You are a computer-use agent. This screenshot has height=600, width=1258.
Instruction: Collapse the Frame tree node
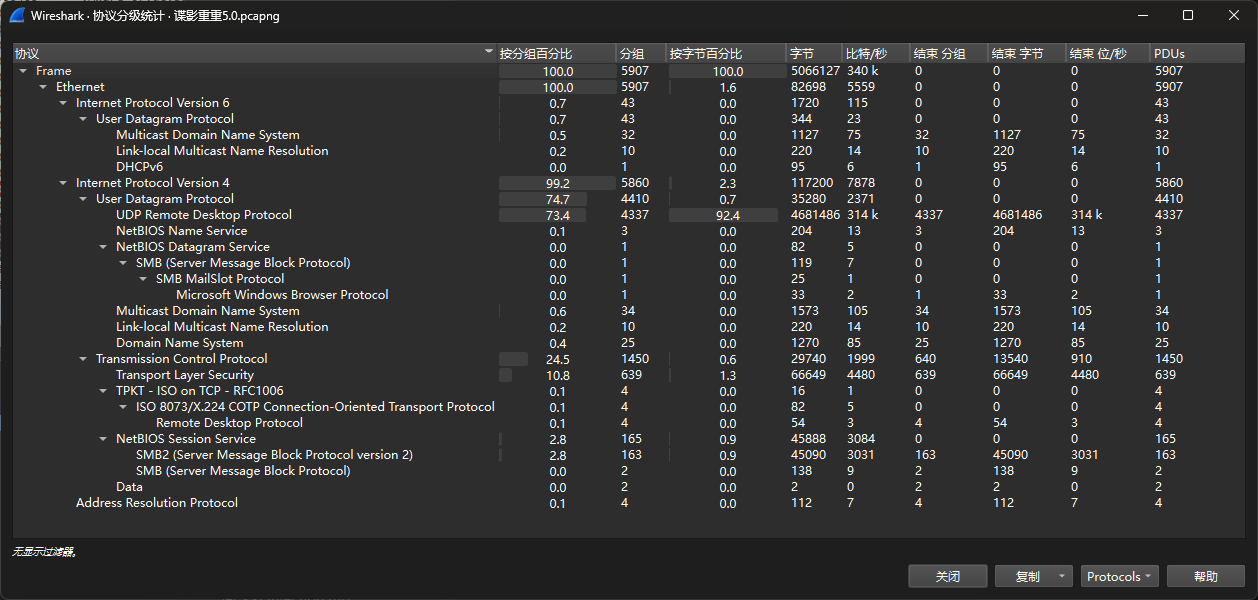[23, 71]
